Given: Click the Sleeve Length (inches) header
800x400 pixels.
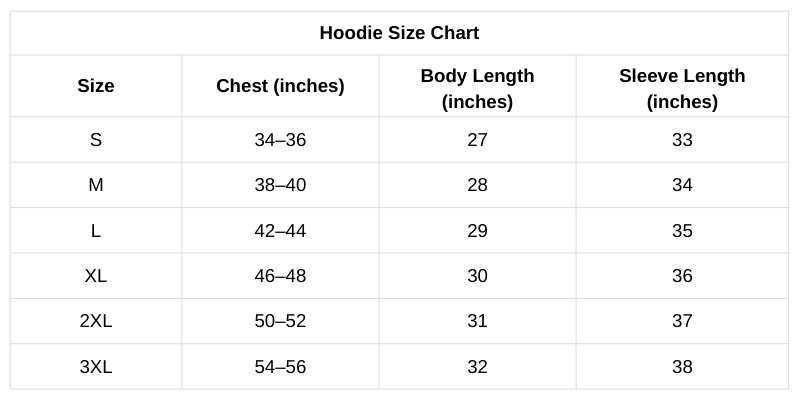Looking at the screenshot, I should (x=682, y=88).
